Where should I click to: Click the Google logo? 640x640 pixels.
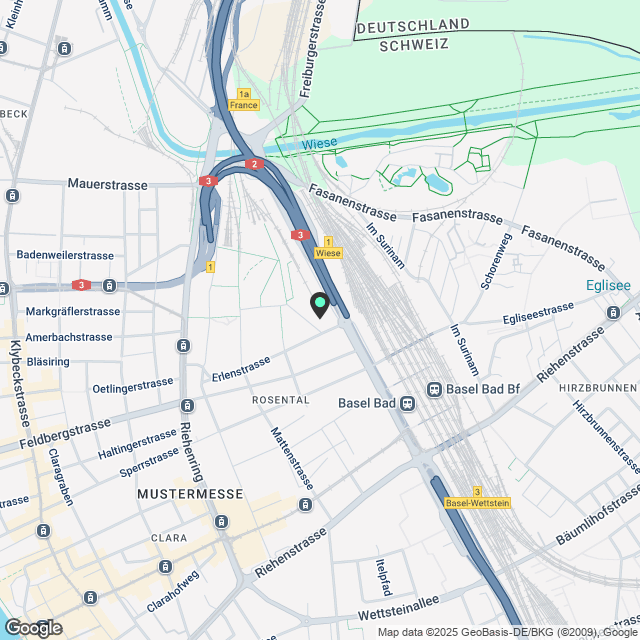point(34,628)
